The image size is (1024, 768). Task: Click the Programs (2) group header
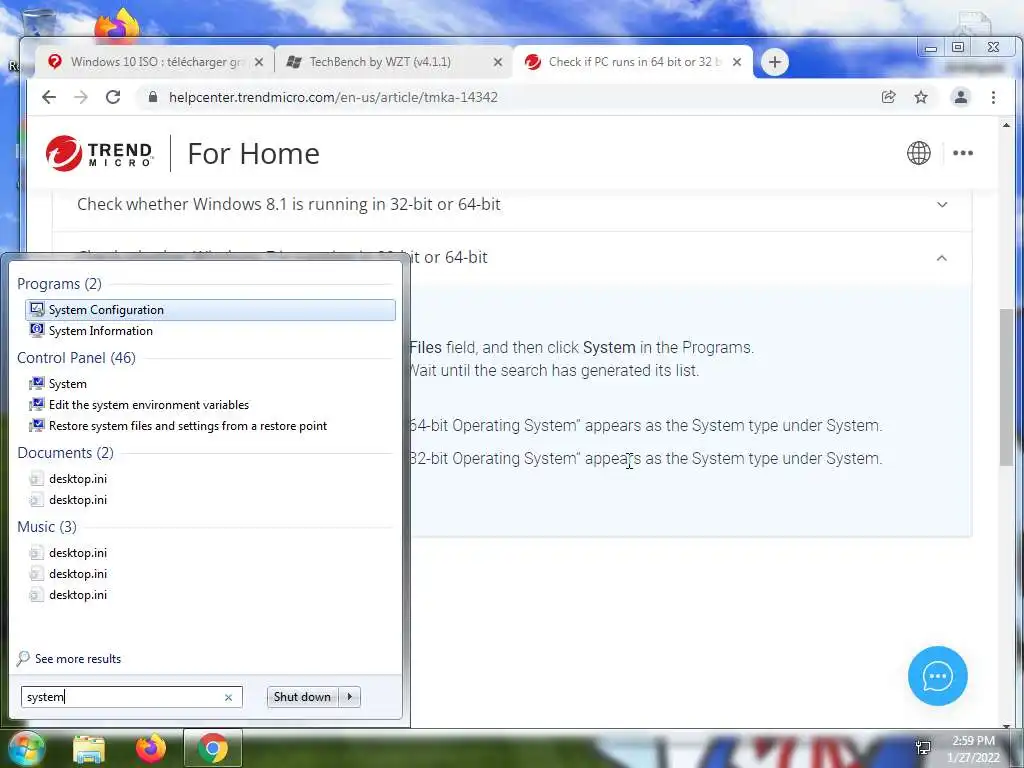[x=59, y=284]
